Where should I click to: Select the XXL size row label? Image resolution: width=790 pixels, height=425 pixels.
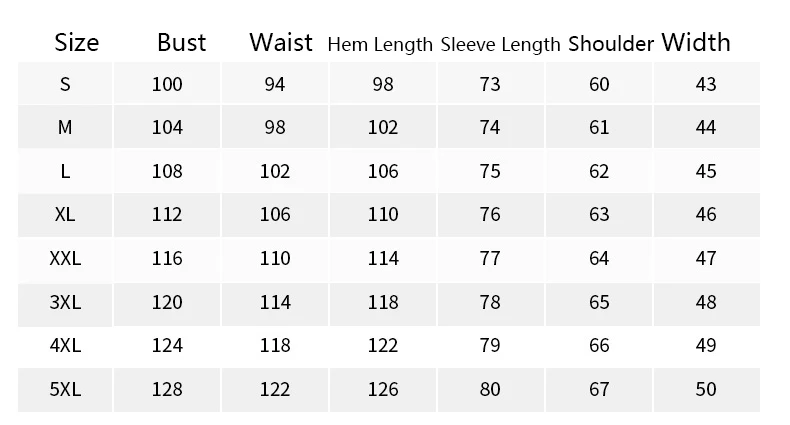65,258
